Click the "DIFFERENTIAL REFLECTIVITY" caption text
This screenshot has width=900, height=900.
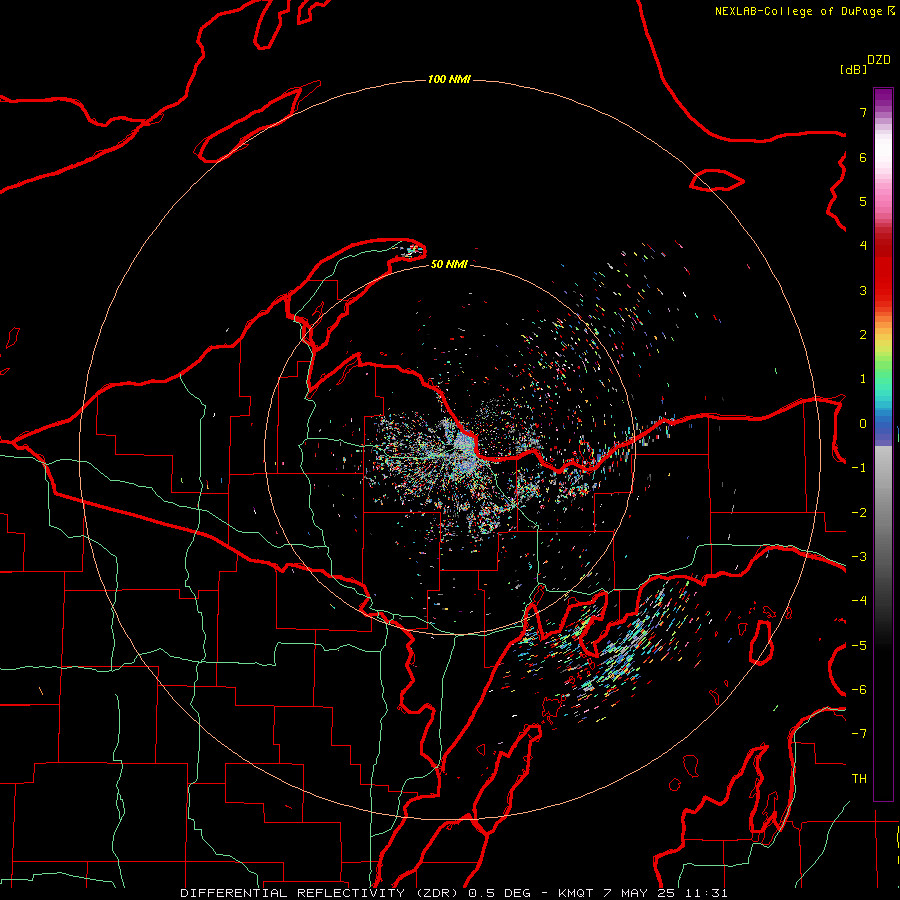coord(292,893)
